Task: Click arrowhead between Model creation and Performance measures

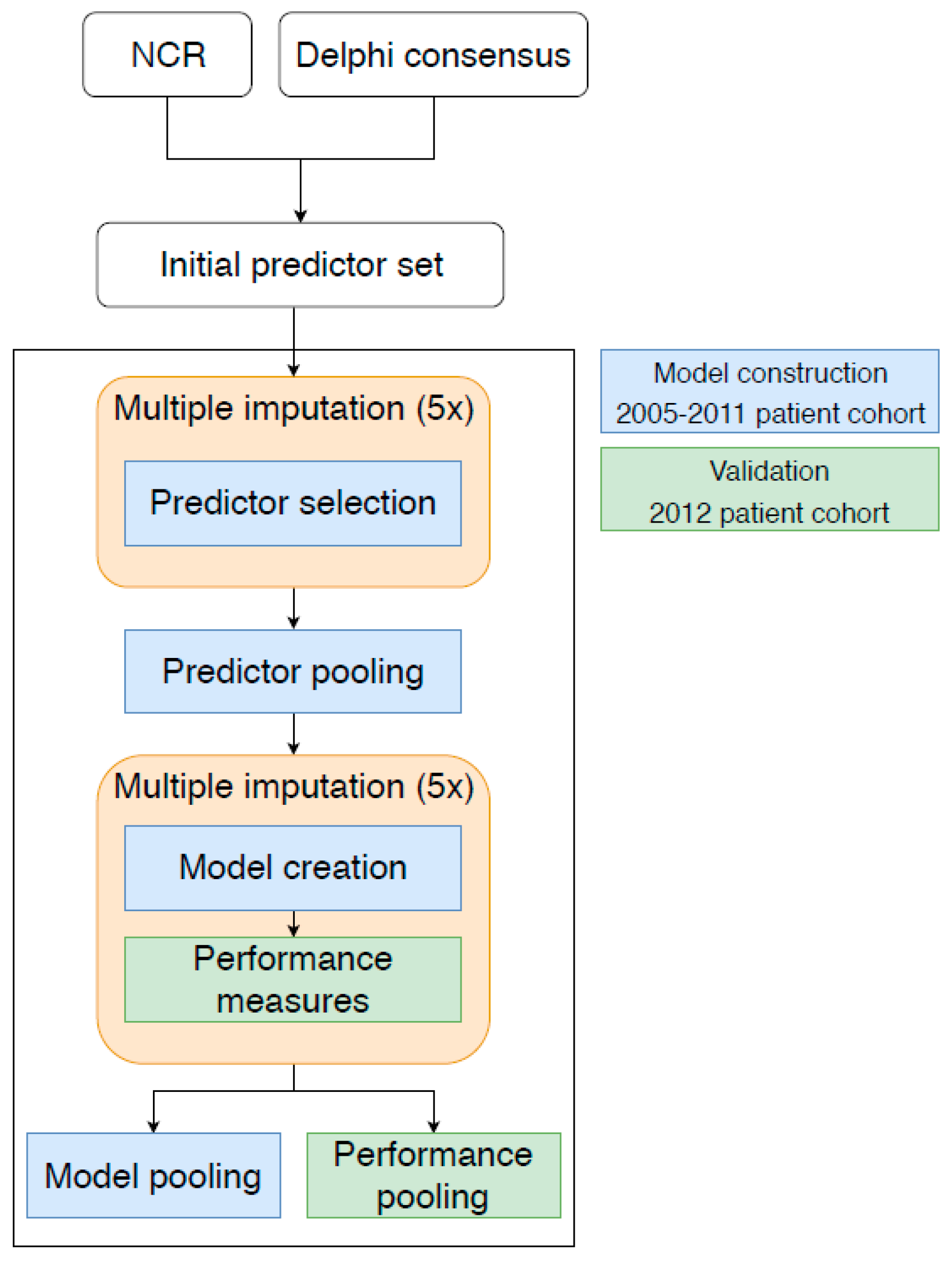Action: [294, 931]
